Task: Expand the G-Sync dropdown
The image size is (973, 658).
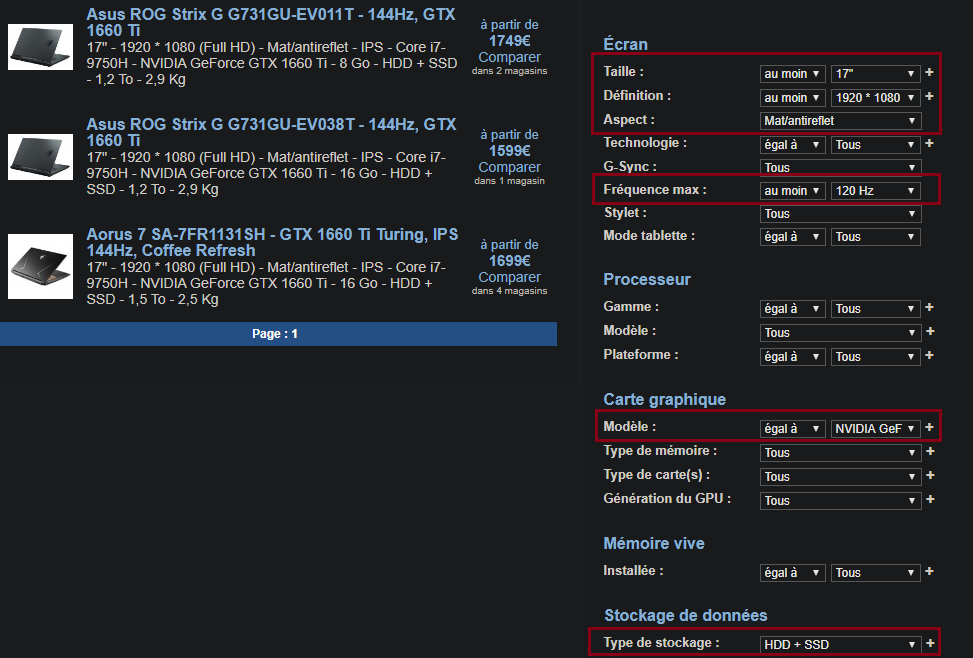Action: coord(840,168)
